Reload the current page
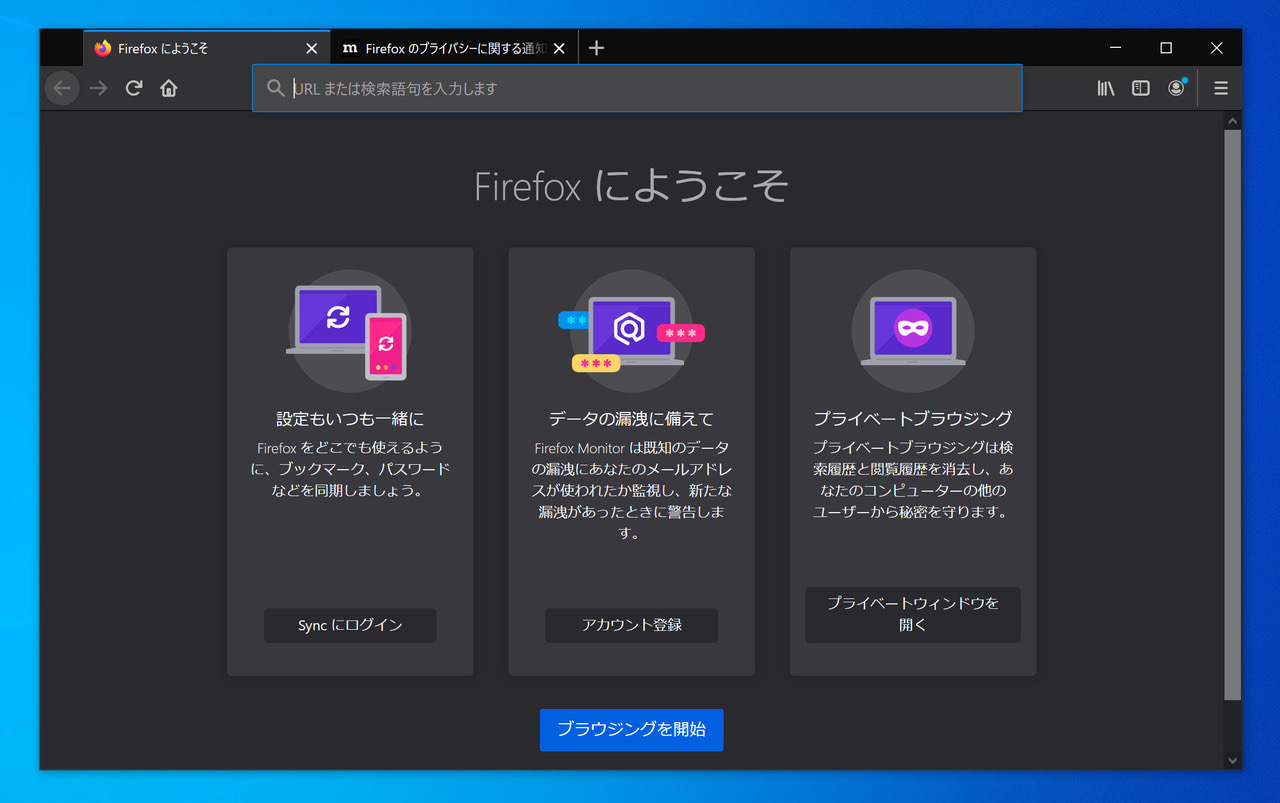 [133, 88]
